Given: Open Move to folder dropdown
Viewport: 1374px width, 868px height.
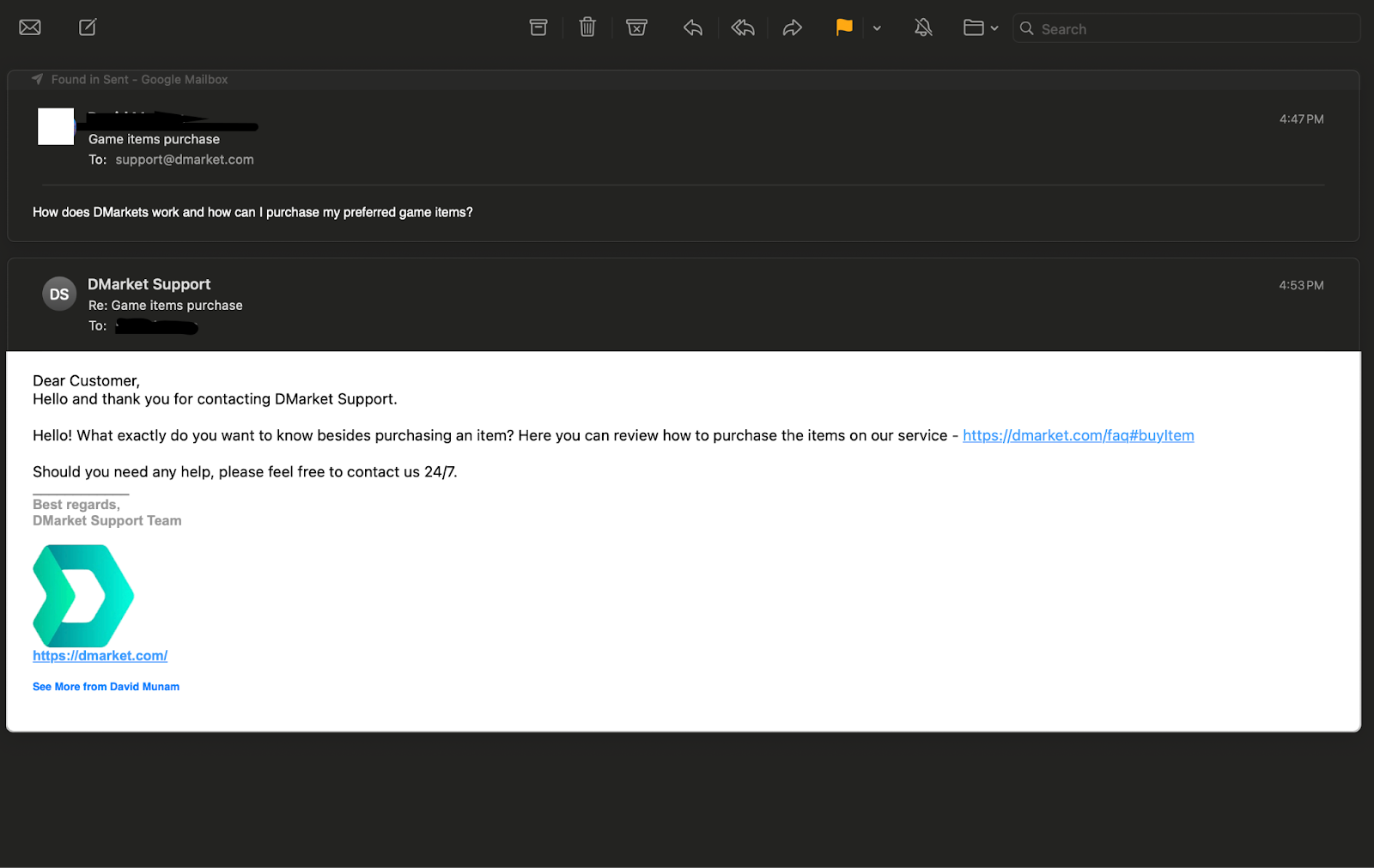Looking at the screenshot, I should click(981, 27).
